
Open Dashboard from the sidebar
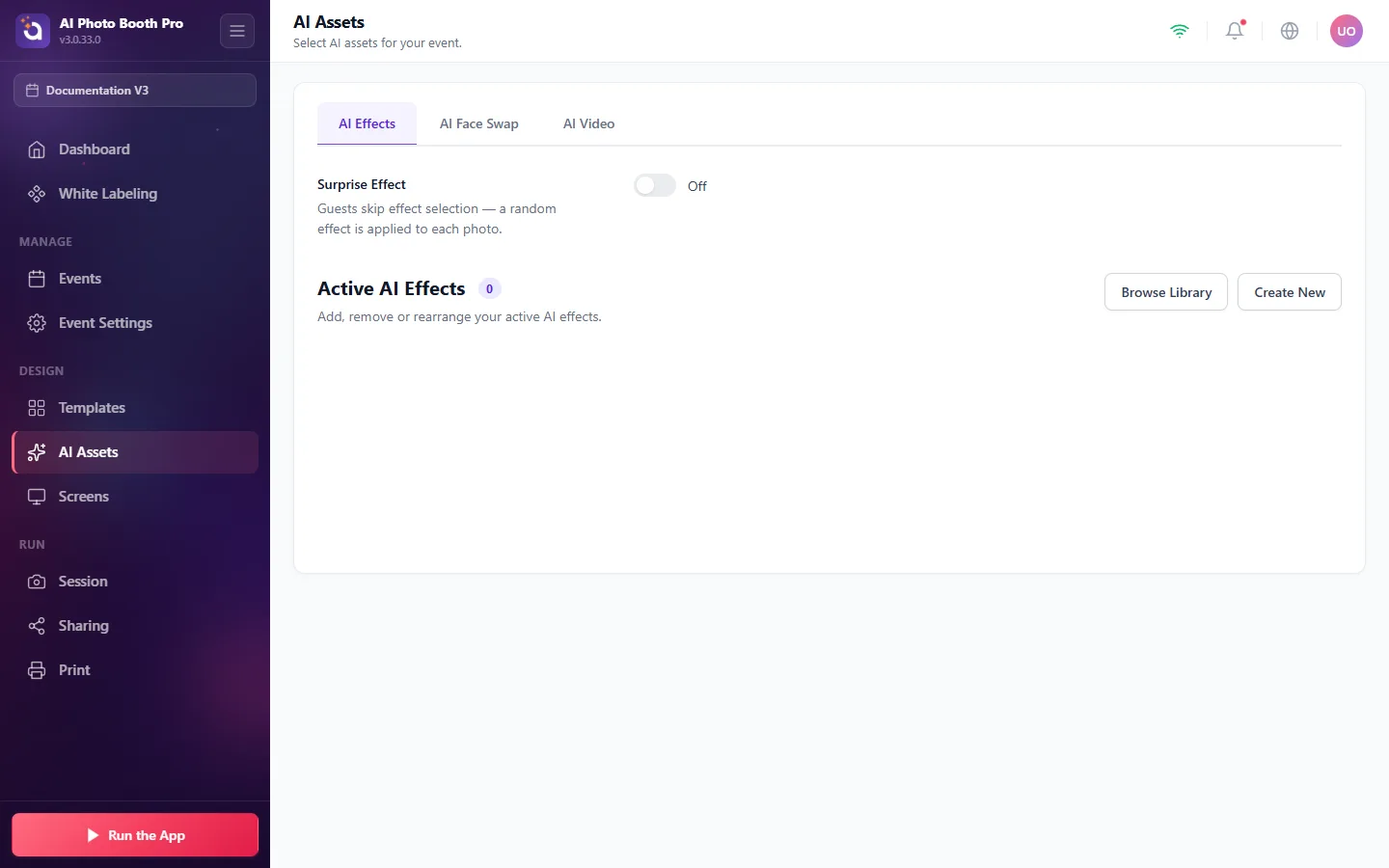pyautogui.click(x=135, y=149)
